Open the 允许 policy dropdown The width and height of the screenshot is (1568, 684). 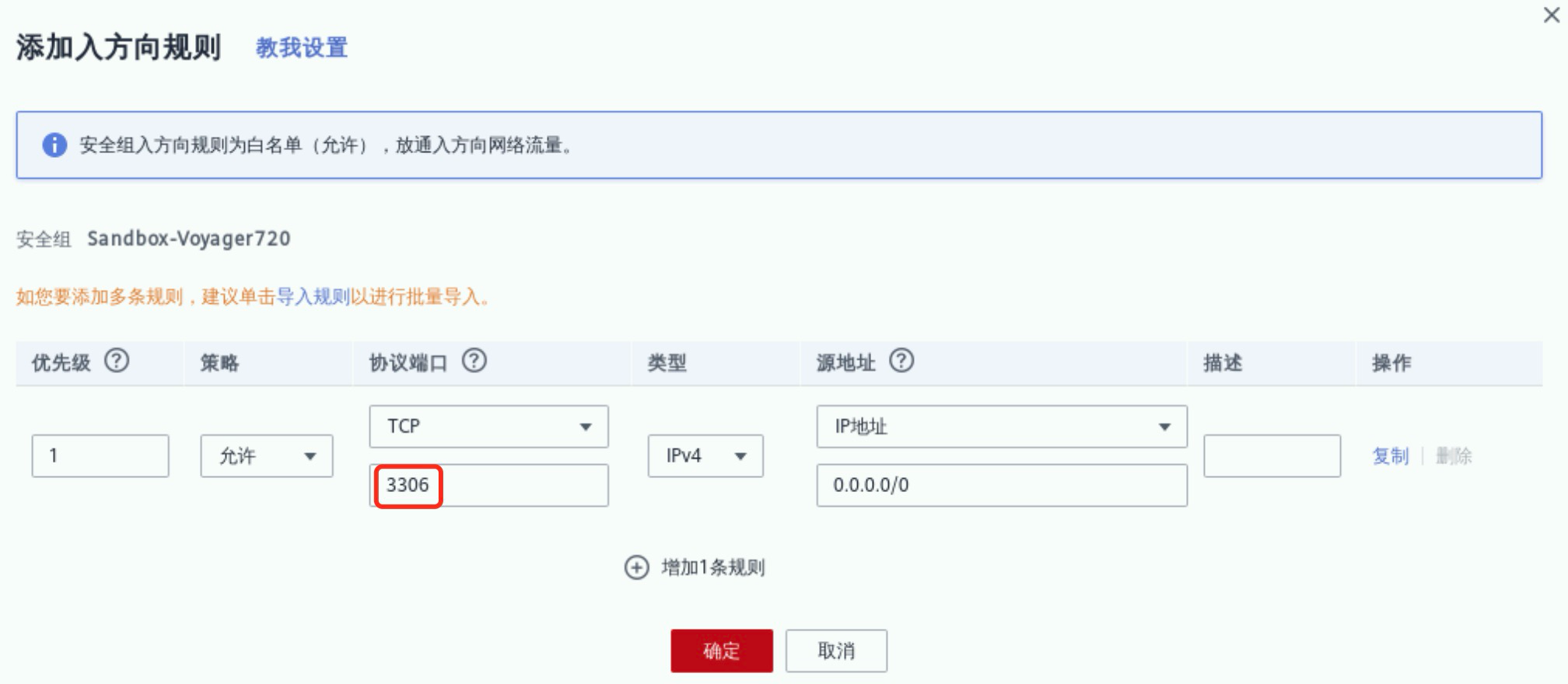tap(266, 455)
